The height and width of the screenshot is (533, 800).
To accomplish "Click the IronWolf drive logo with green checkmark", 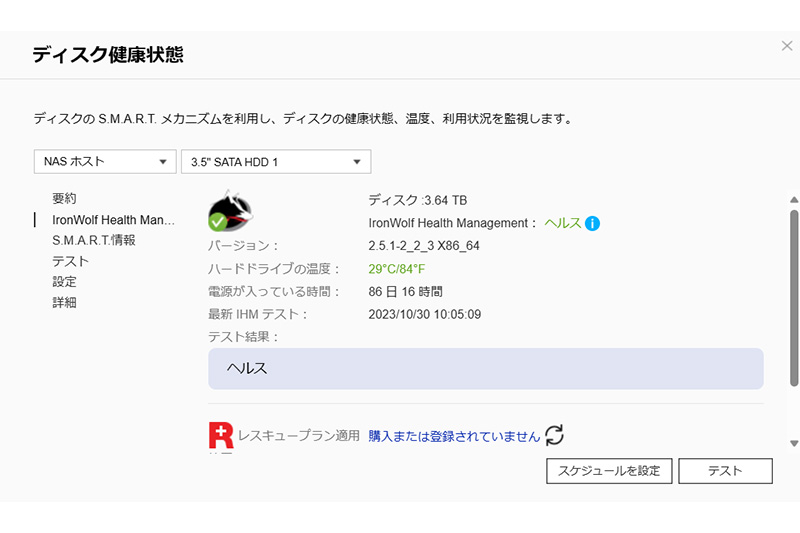I will coord(230,211).
